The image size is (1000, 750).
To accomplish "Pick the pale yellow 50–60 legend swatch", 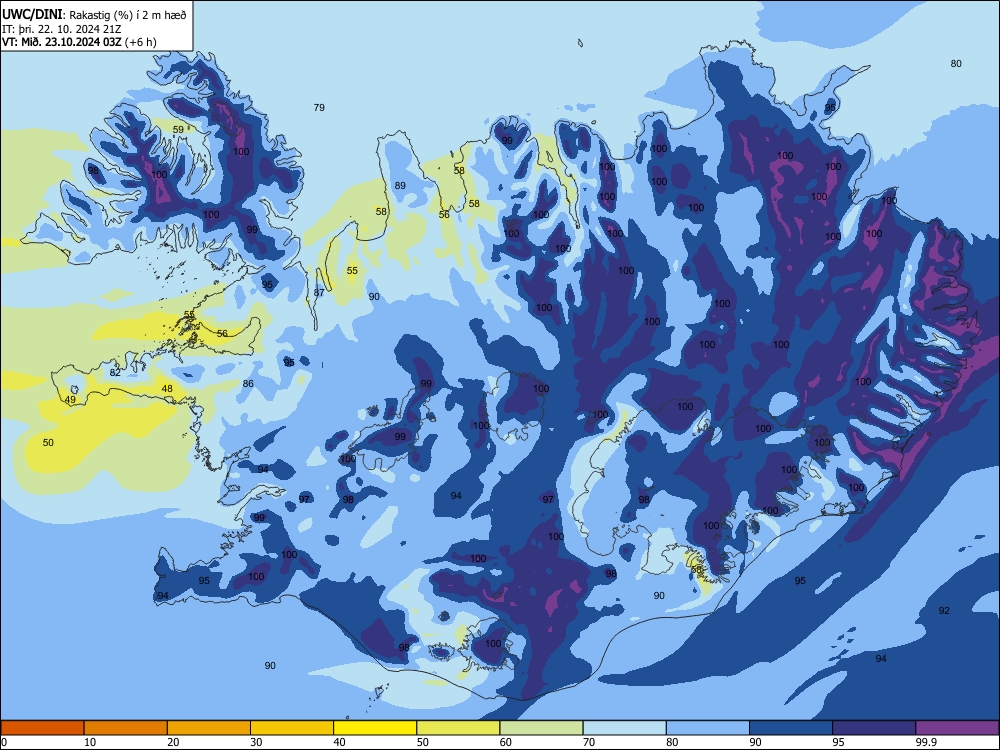I will tap(458, 728).
